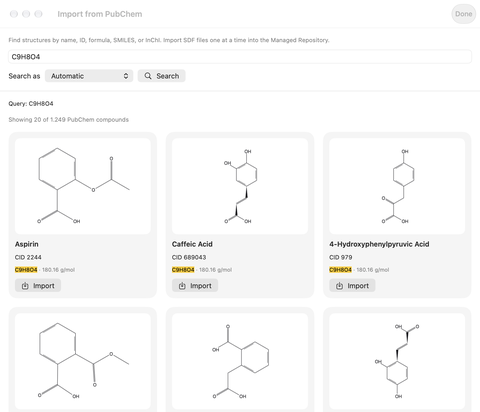Click the instructions text about finding structures
The width and height of the screenshot is (480, 412).
(x=169, y=40)
